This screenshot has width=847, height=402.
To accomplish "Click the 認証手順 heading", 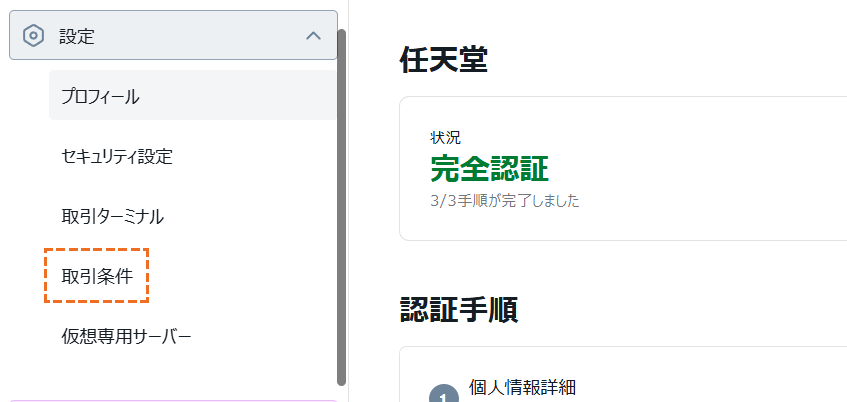I will point(459,310).
